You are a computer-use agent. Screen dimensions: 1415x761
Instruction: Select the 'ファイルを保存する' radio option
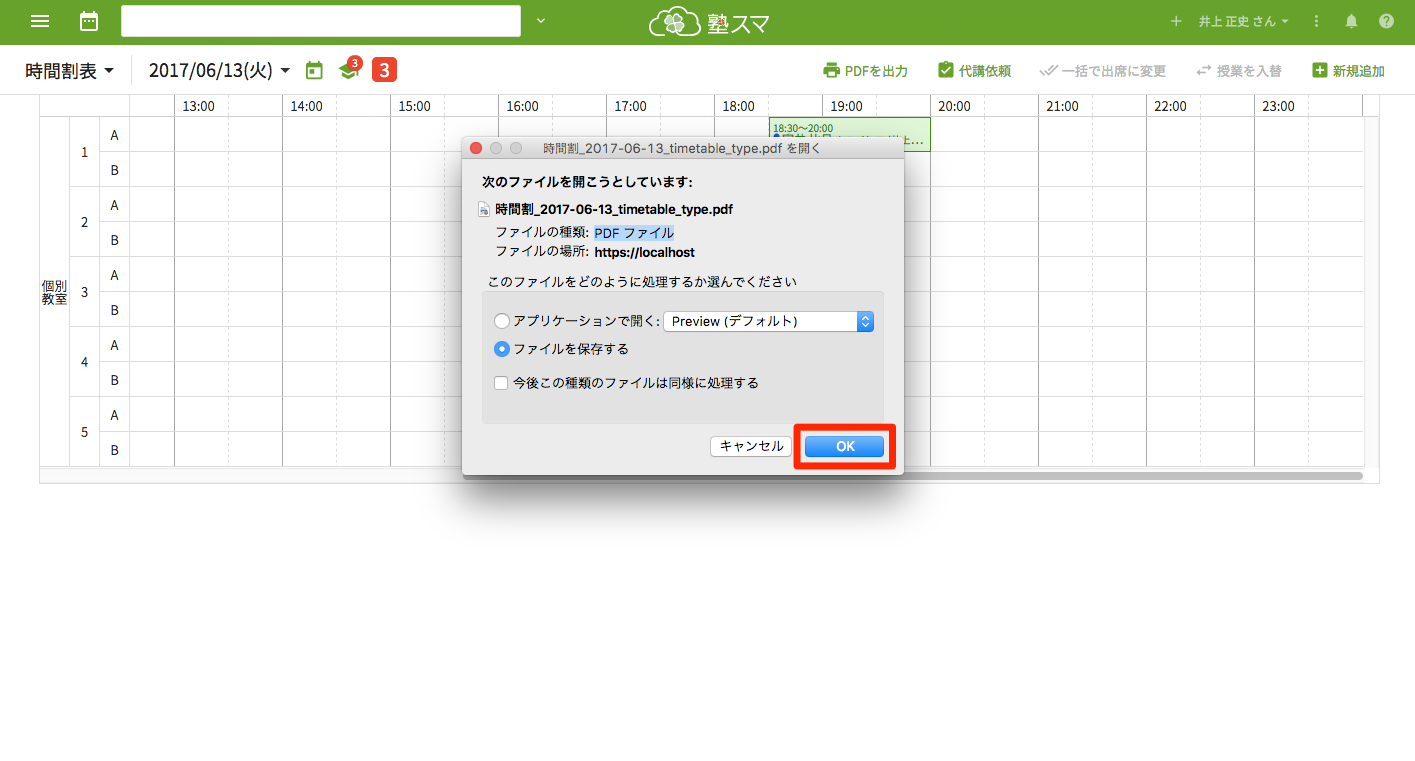point(502,349)
